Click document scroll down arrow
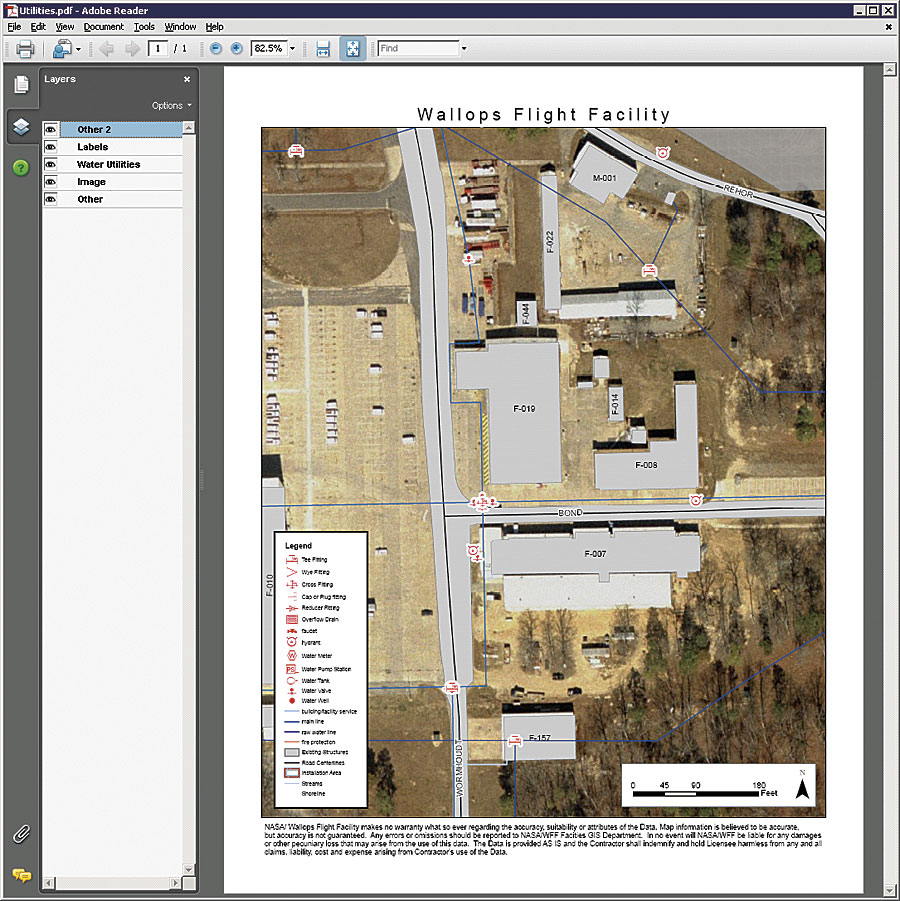This screenshot has height=901, width=900. coord(889,890)
